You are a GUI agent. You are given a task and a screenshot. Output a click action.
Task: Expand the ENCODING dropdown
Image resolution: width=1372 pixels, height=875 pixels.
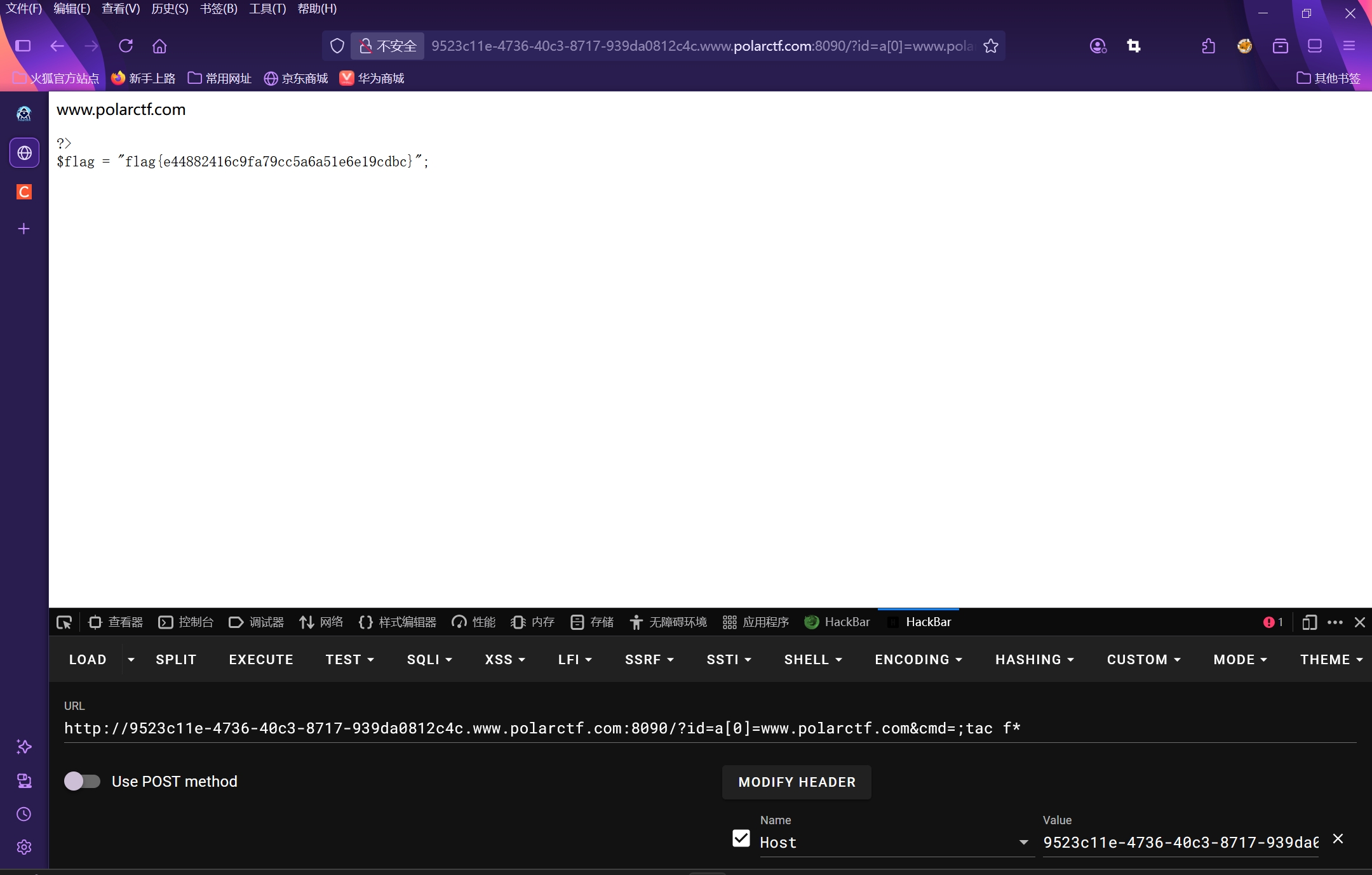[x=918, y=660]
